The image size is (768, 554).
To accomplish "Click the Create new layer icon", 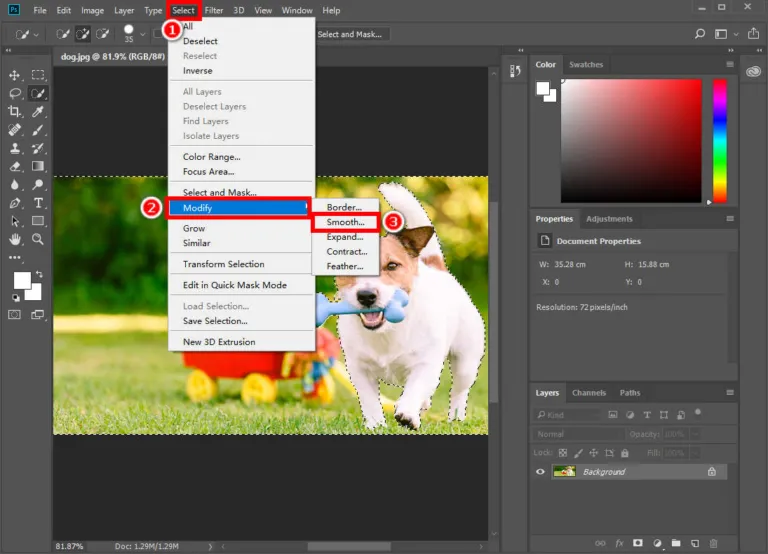I will click(x=695, y=543).
